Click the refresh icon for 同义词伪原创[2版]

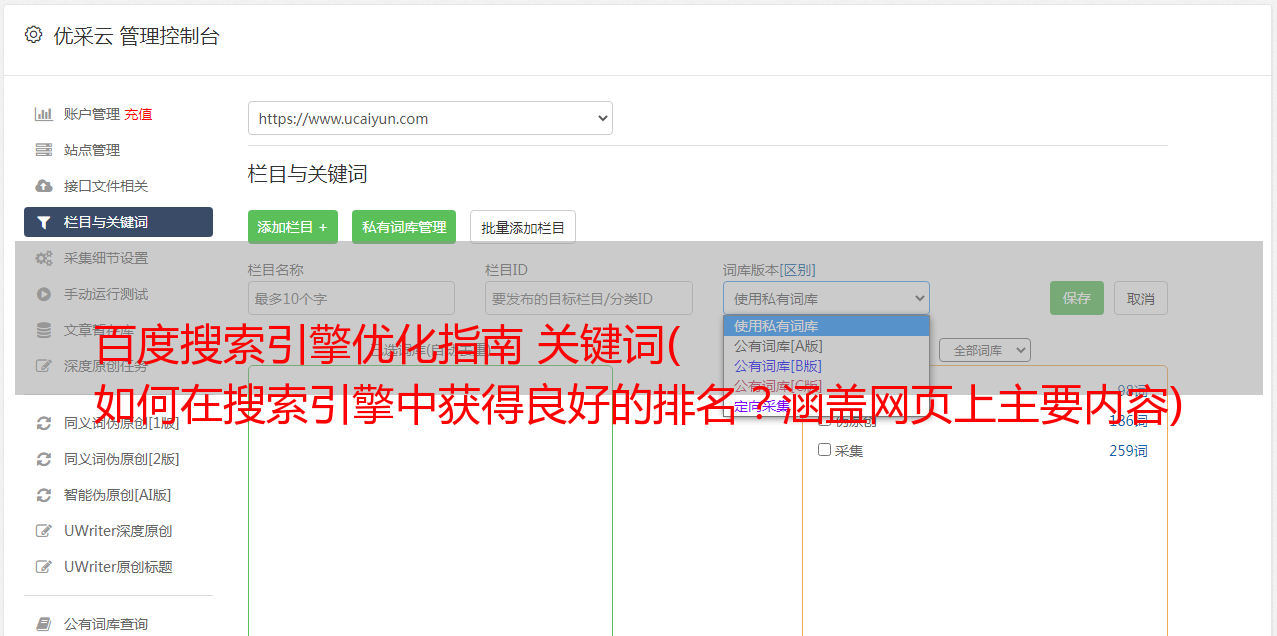pos(44,459)
